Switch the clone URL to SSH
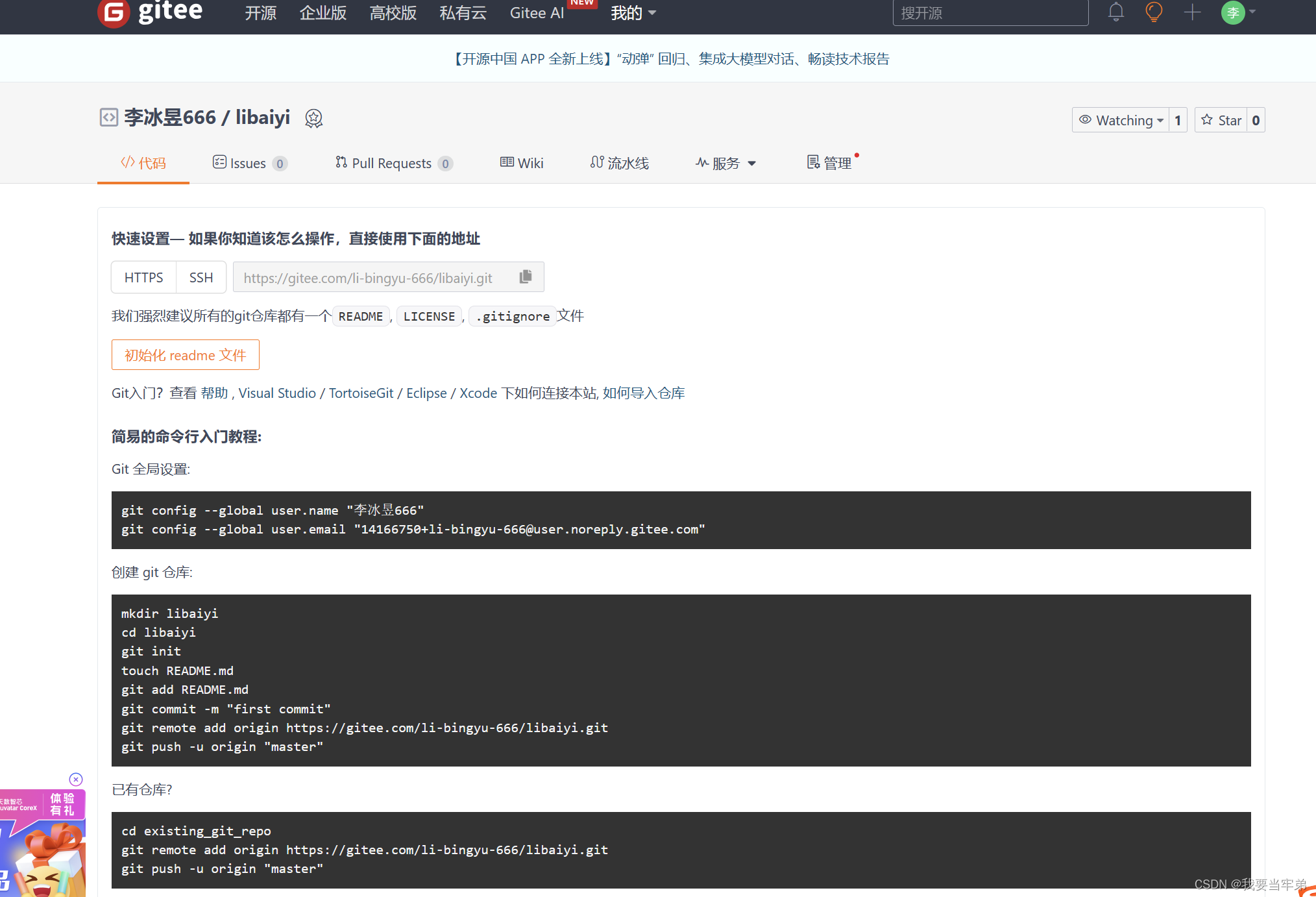Image resolution: width=1316 pixels, height=897 pixels. click(201, 278)
